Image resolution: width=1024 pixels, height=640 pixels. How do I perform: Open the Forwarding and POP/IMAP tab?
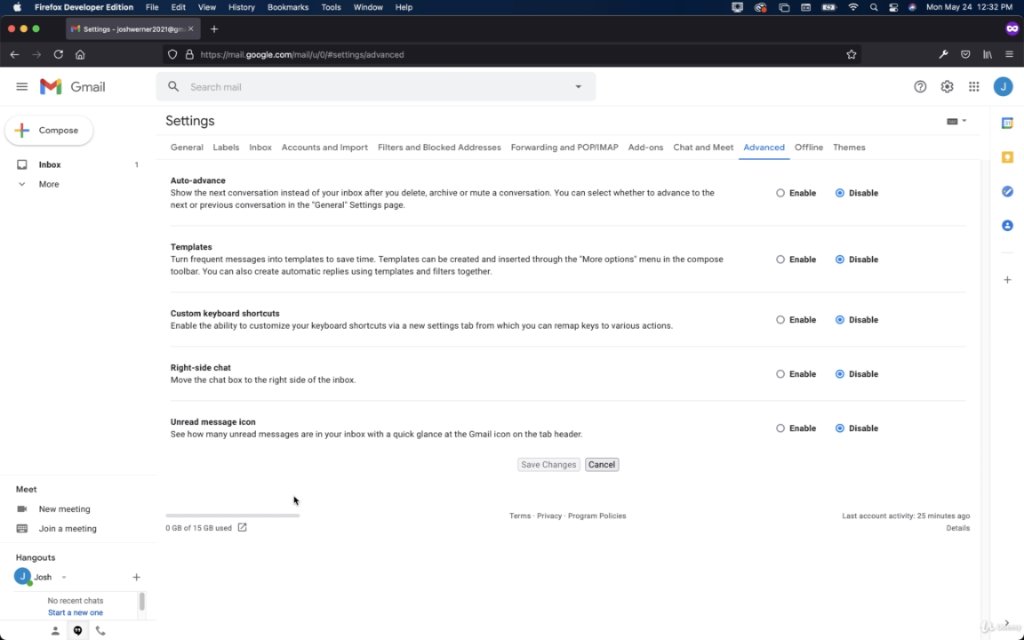pyautogui.click(x=564, y=148)
